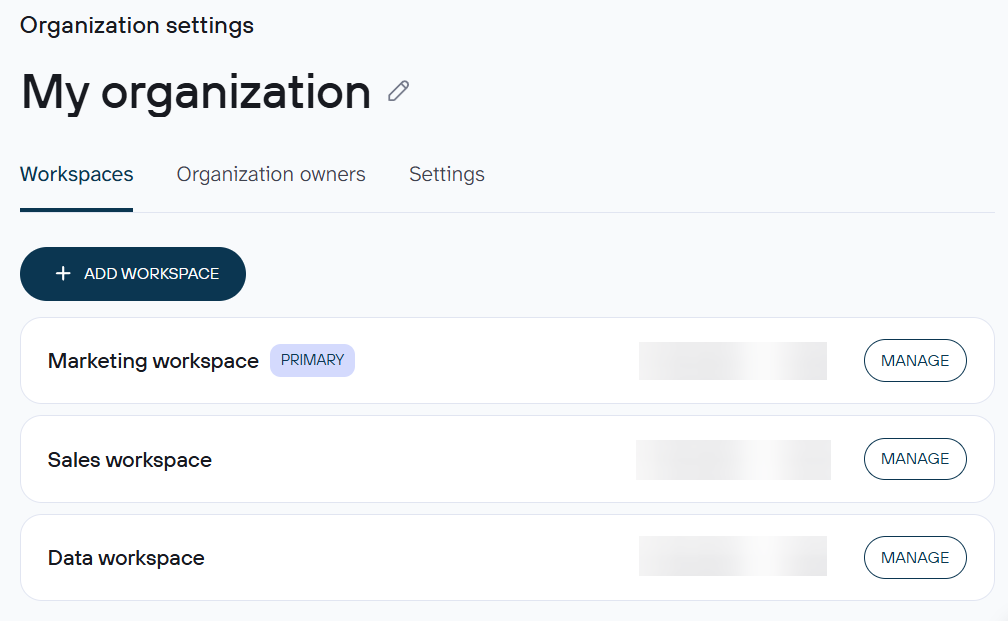The image size is (1008, 621).
Task: Click the plus icon on Add Workspace button
Action: (62, 273)
